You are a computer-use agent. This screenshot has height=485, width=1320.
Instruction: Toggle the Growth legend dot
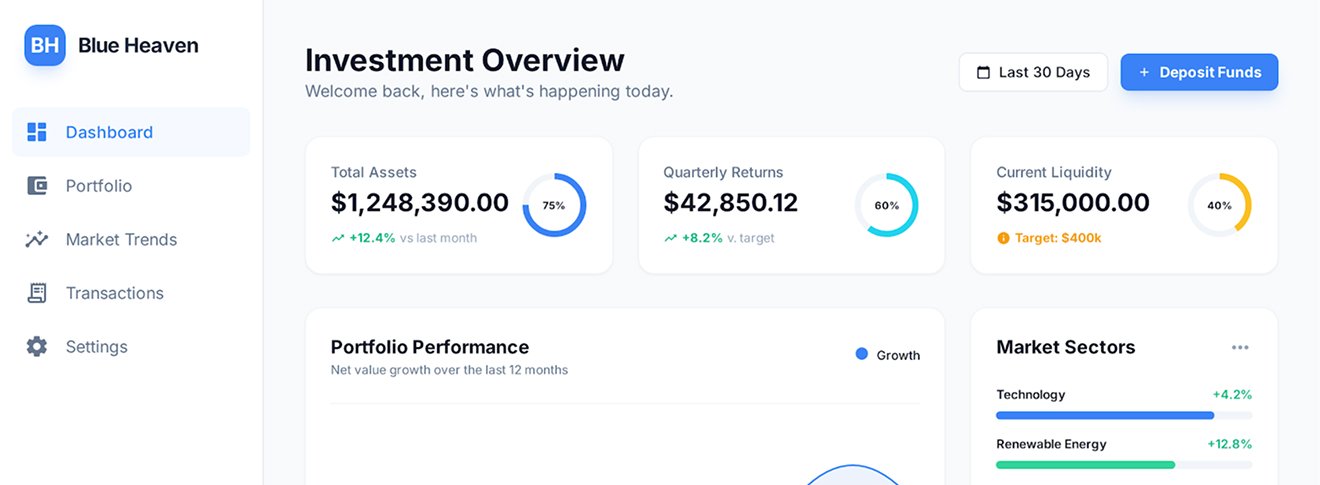tap(862, 354)
